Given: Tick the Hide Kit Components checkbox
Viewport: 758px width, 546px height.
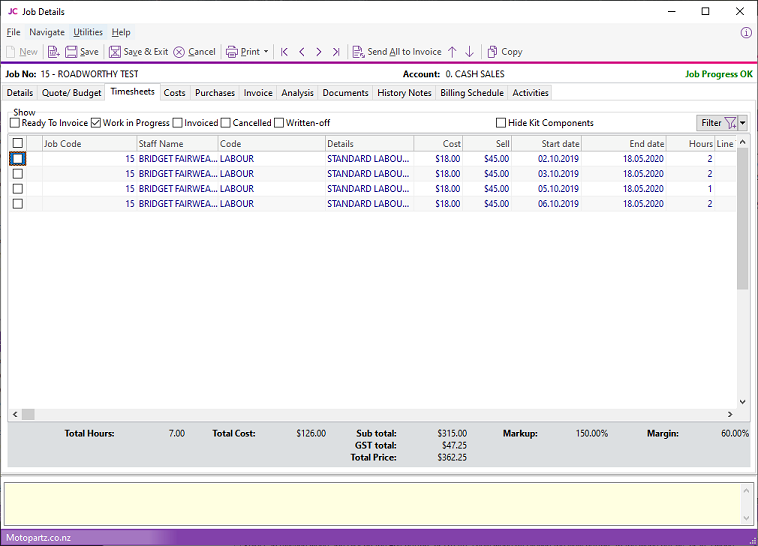Looking at the screenshot, I should (501, 123).
